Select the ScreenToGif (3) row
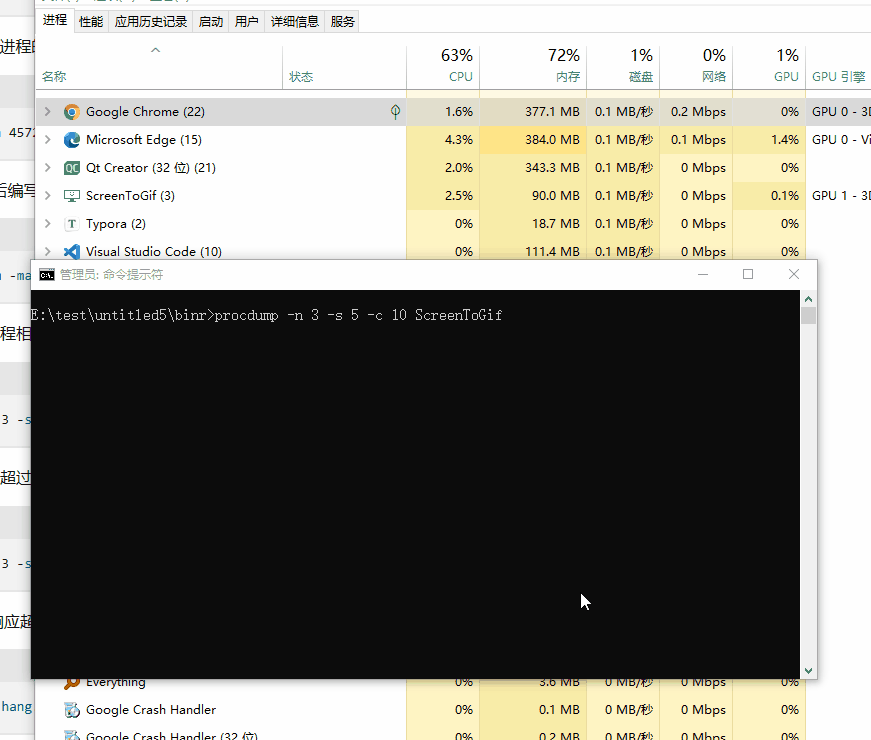The width and height of the screenshot is (871, 740). (453, 196)
